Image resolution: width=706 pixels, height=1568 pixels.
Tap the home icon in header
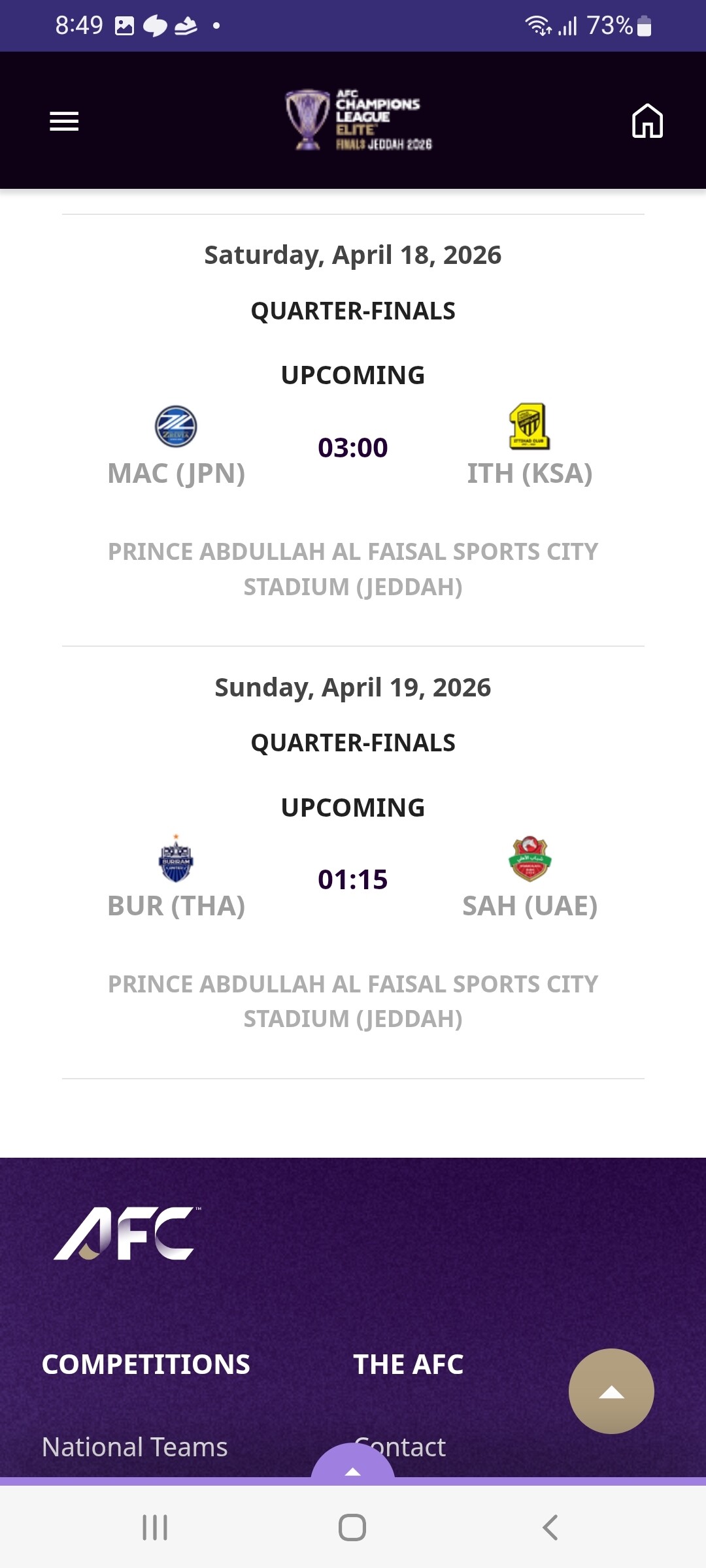click(x=647, y=121)
